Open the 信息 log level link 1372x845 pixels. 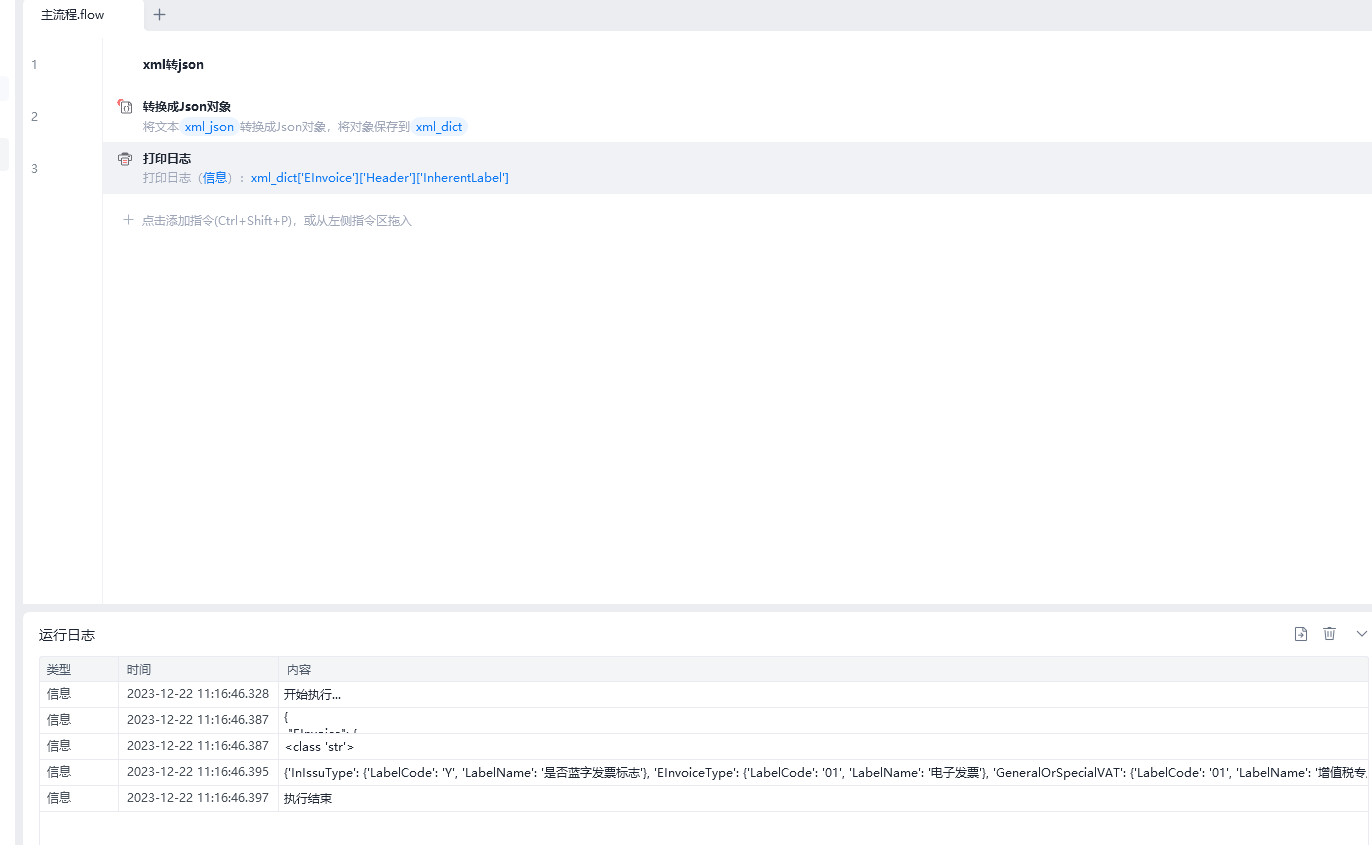tap(215, 178)
